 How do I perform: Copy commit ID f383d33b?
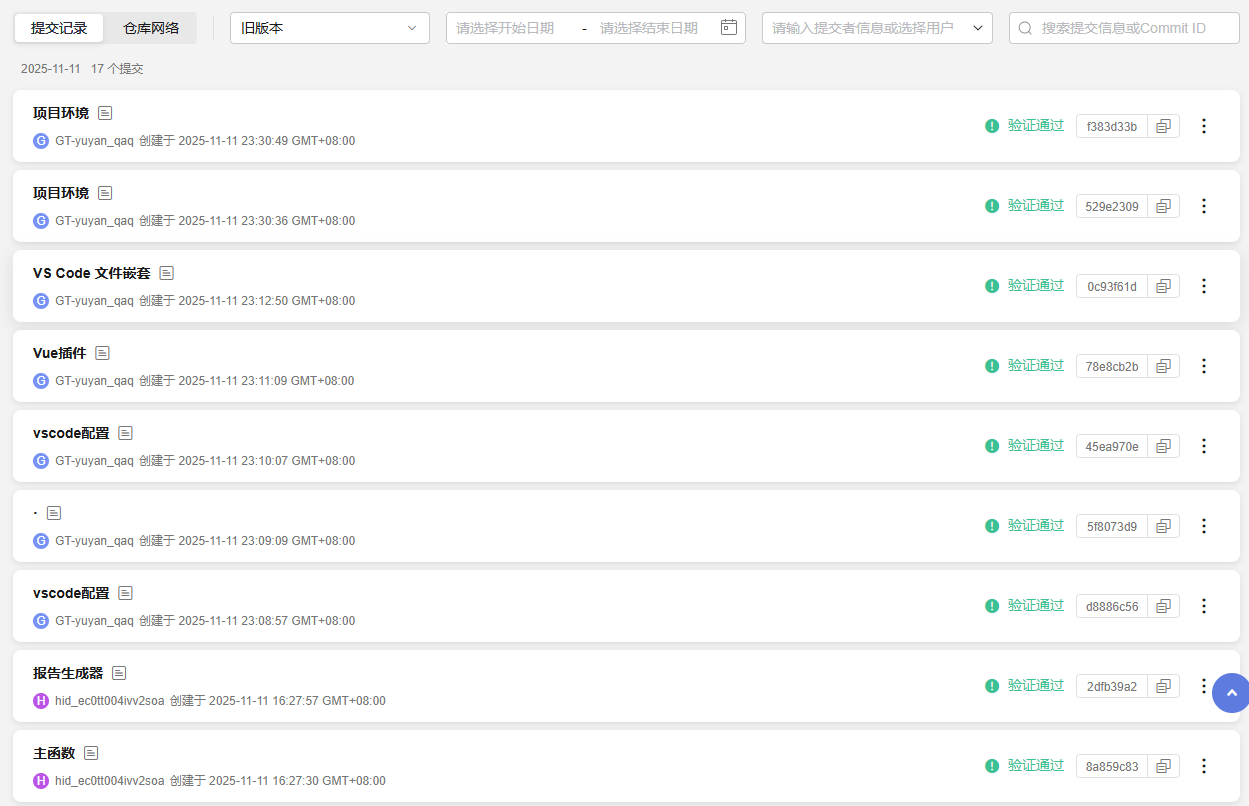[x=1163, y=126]
